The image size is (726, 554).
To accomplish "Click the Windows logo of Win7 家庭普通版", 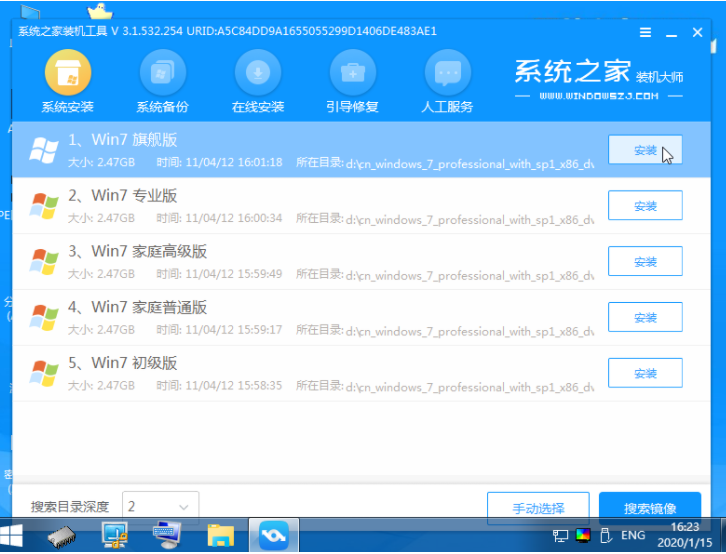I will tap(44, 317).
